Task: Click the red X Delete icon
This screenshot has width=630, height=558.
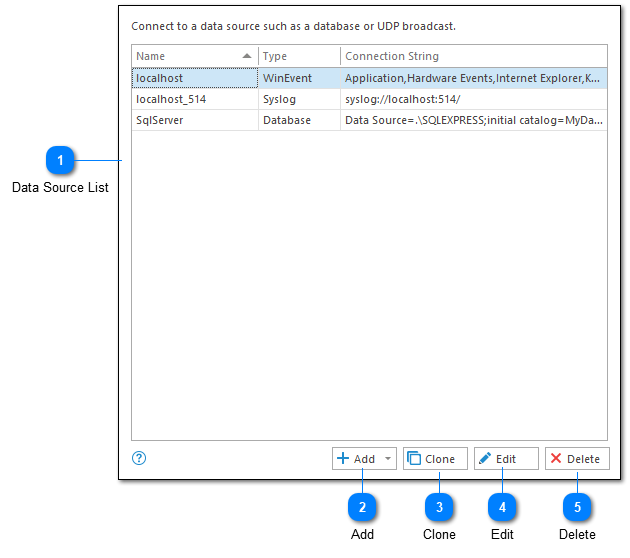Action: click(x=556, y=459)
